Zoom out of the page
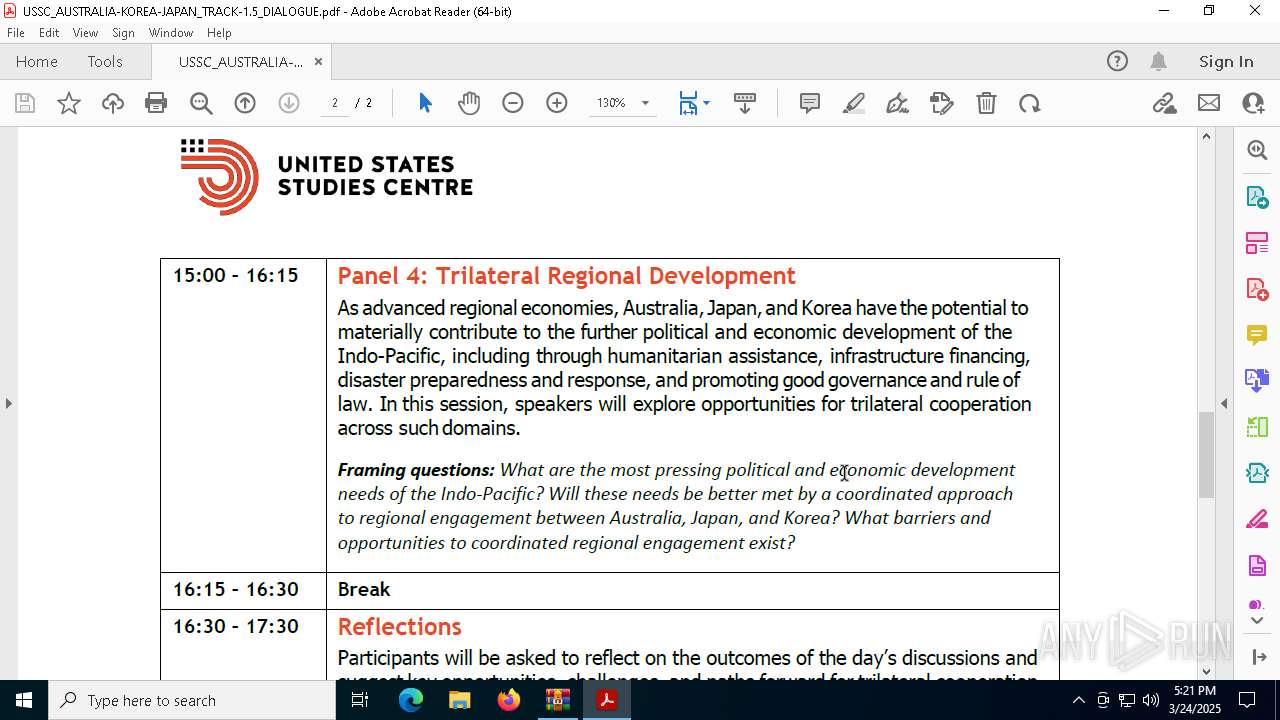 point(513,103)
